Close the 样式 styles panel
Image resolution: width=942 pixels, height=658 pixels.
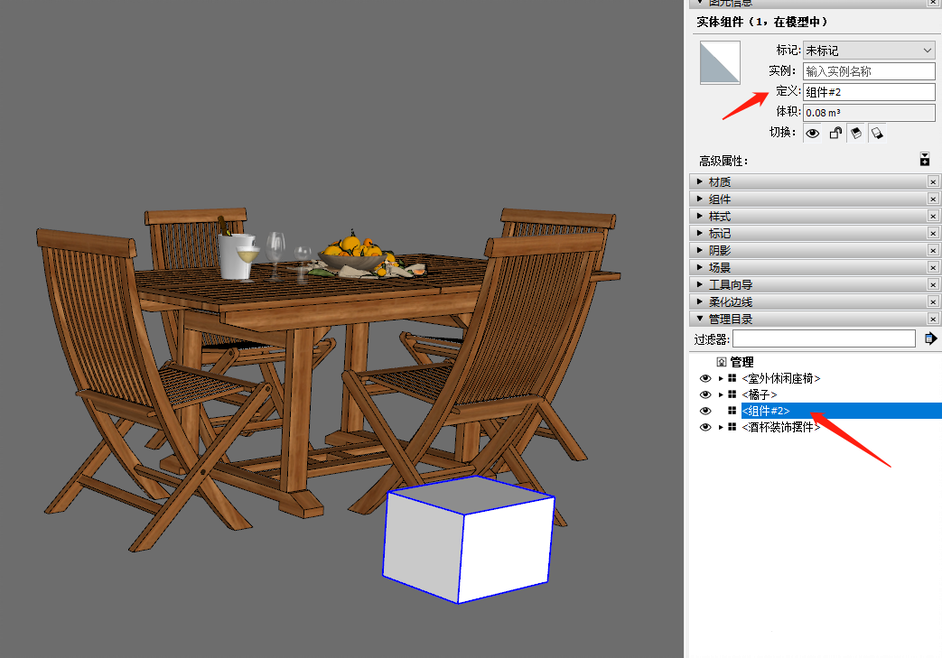tap(933, 216)
